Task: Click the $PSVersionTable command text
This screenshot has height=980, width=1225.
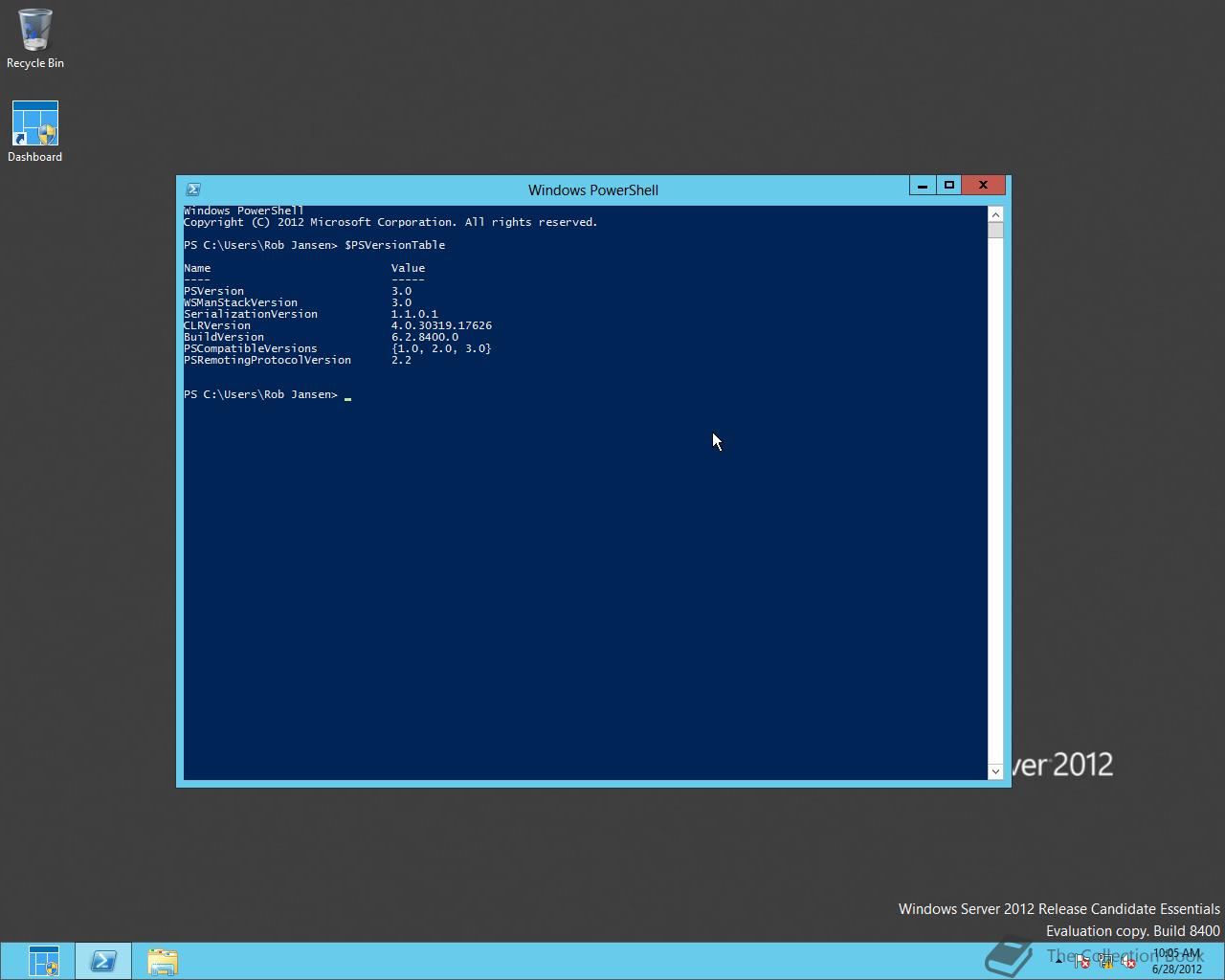Action: [394, 245]
